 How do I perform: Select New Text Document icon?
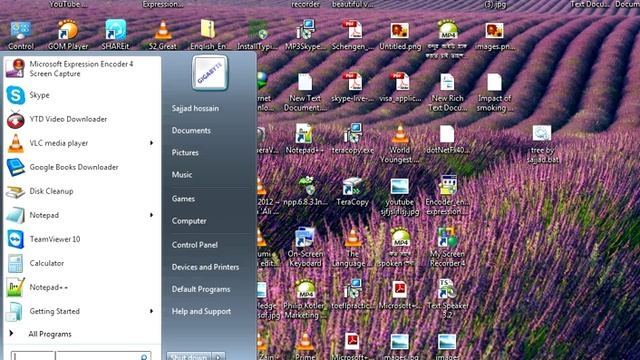[x=305, y=92]
